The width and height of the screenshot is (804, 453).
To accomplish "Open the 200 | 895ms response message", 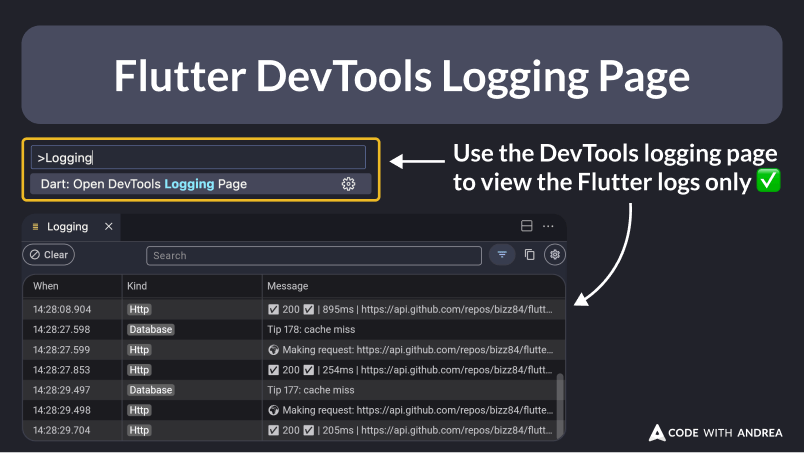I will pyautogui.click(x=410, y=309).
